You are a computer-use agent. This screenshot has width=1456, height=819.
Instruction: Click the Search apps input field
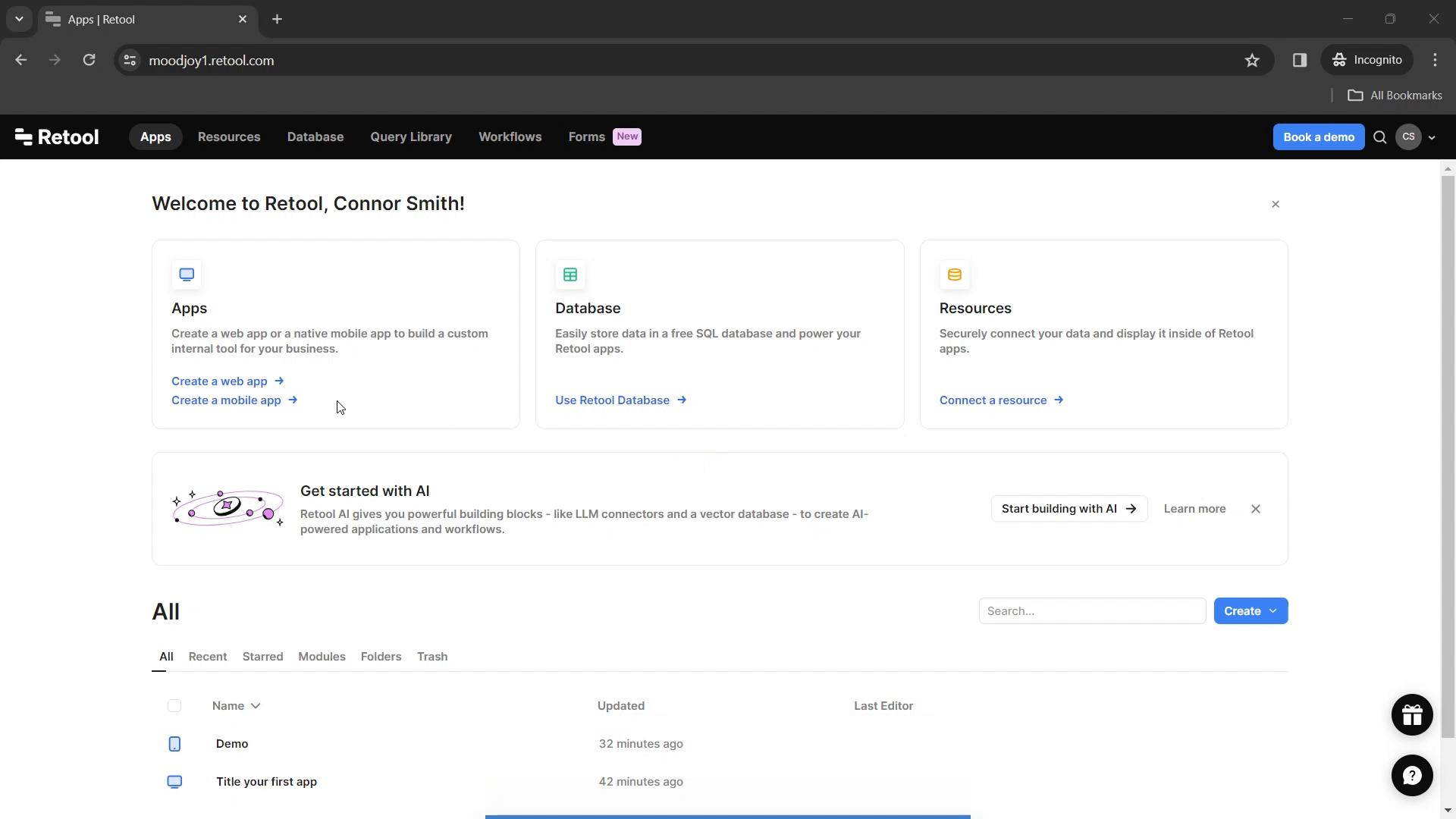[x=1092, y=611]
